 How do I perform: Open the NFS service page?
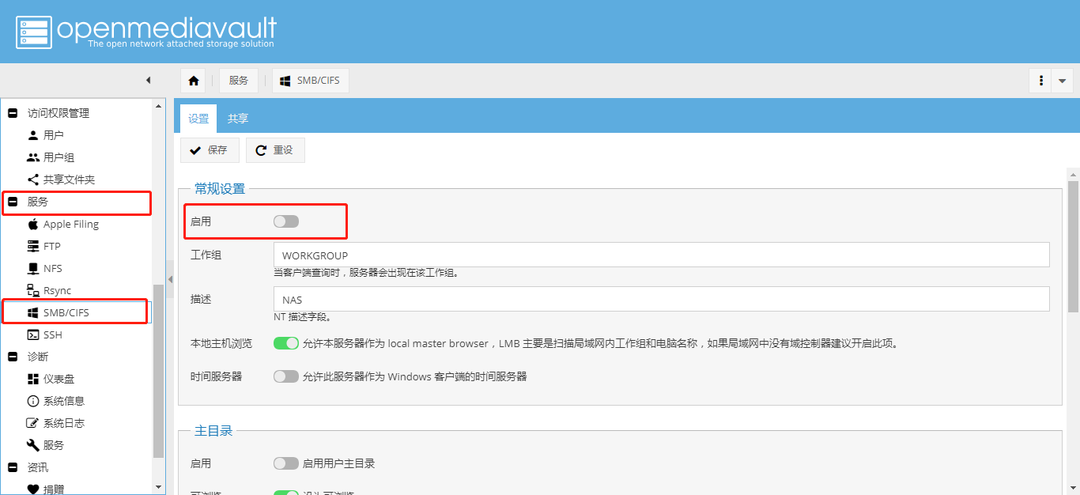52,268
